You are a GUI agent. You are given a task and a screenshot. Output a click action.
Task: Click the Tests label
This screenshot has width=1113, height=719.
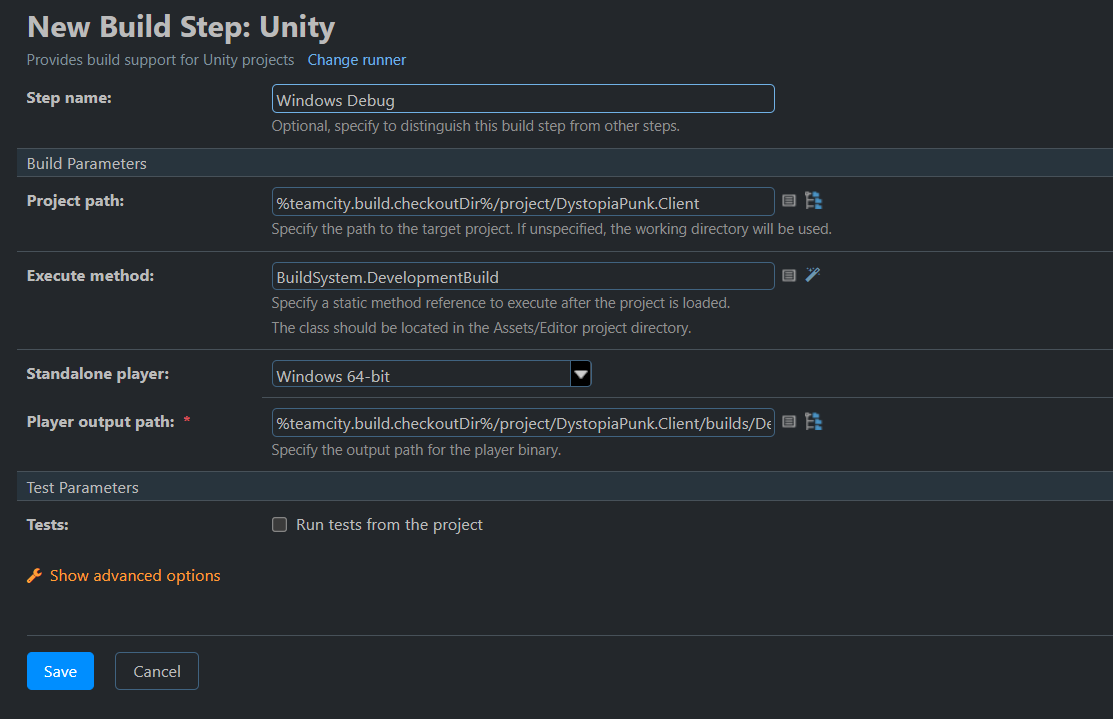click(48, 525)
